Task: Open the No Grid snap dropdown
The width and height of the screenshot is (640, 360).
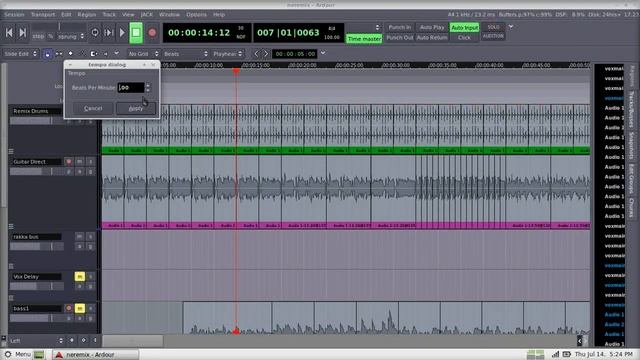Action: click(143, 54)
